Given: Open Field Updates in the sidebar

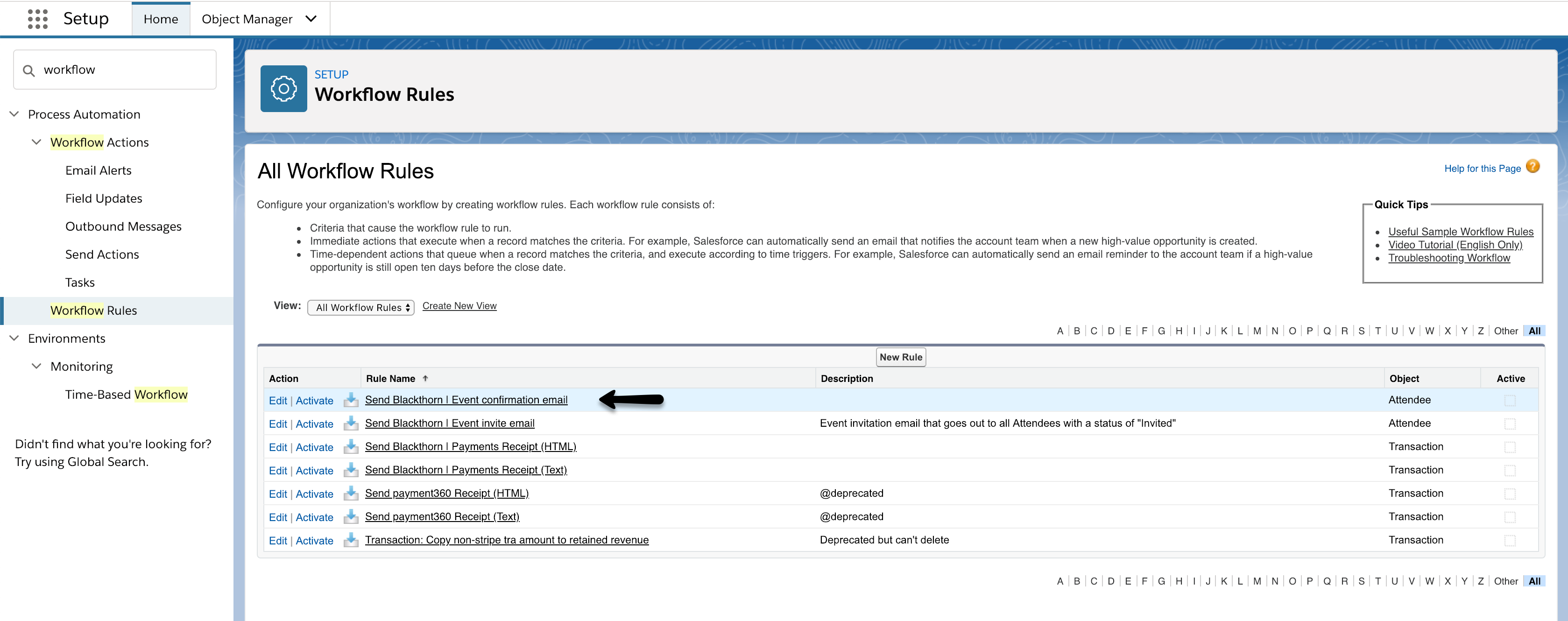Looking at the screenshot, I should pos(104,198).
